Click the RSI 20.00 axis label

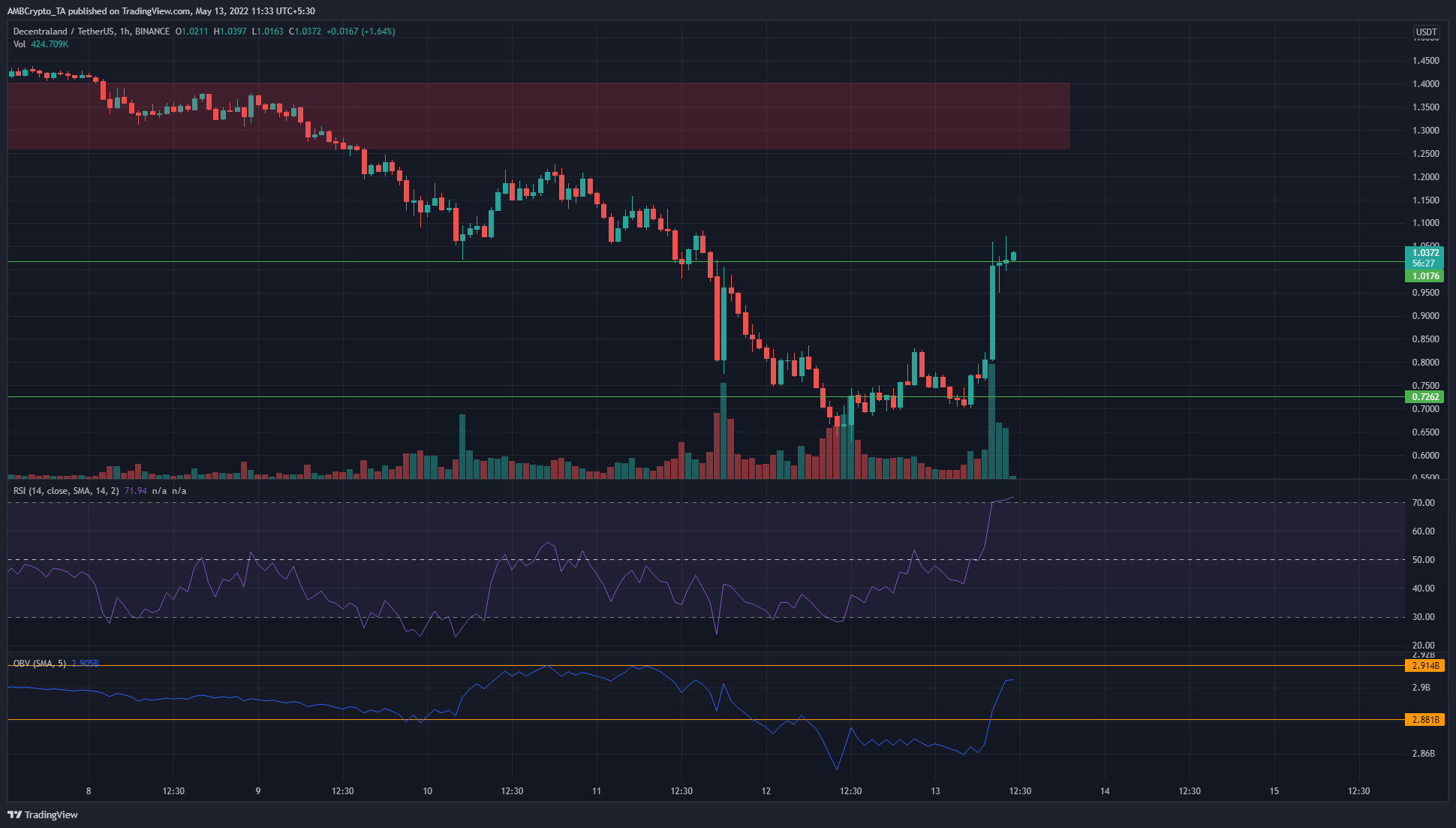pyautogui.click(x=1423, y=646)
